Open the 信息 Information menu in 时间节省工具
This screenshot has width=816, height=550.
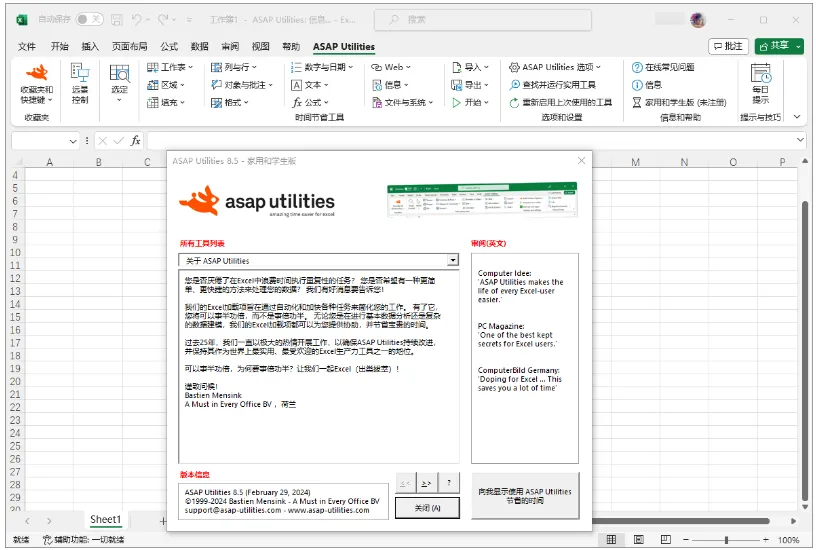[390, 85]
